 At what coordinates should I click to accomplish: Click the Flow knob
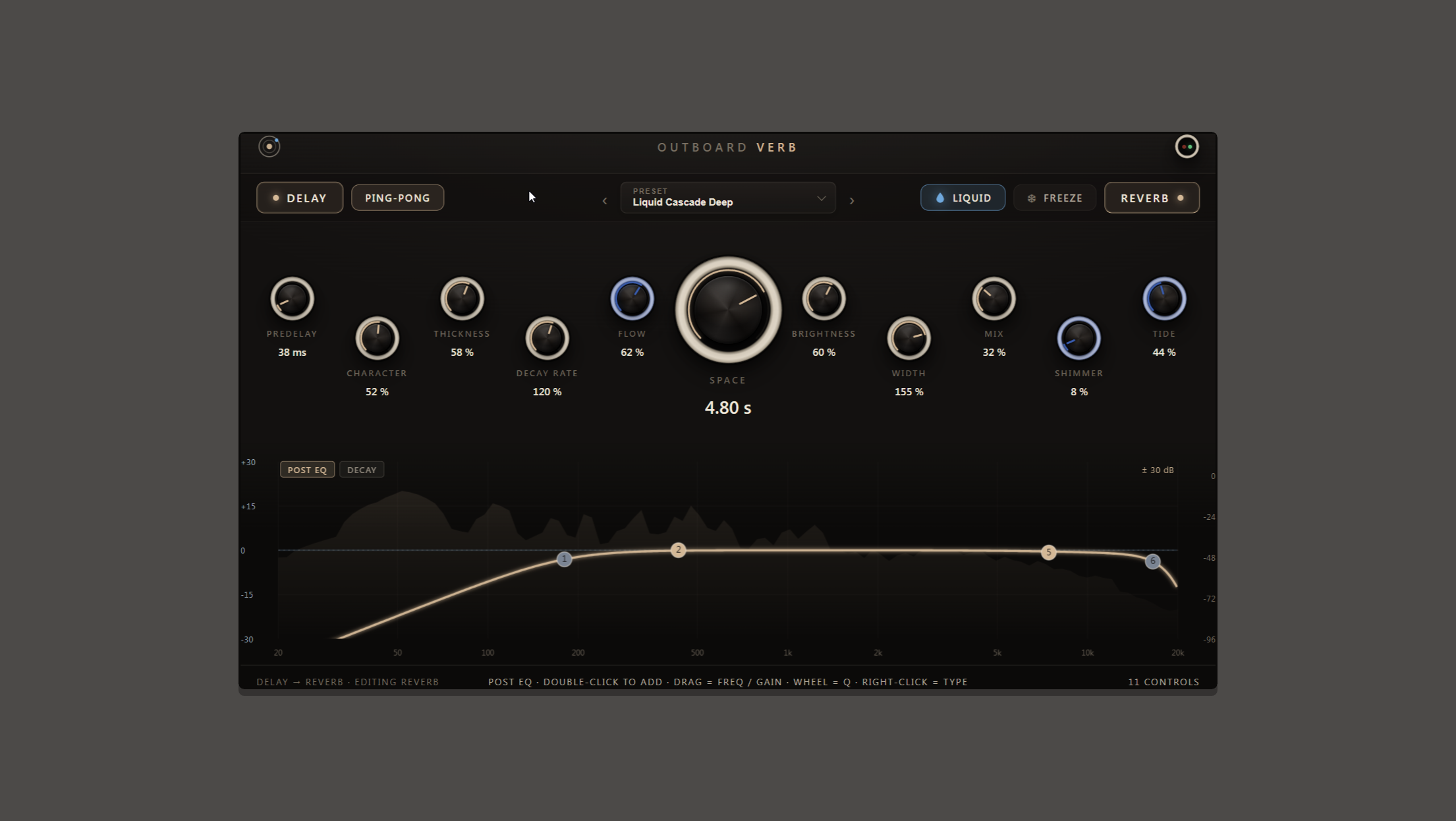click(x=632, y=298)
